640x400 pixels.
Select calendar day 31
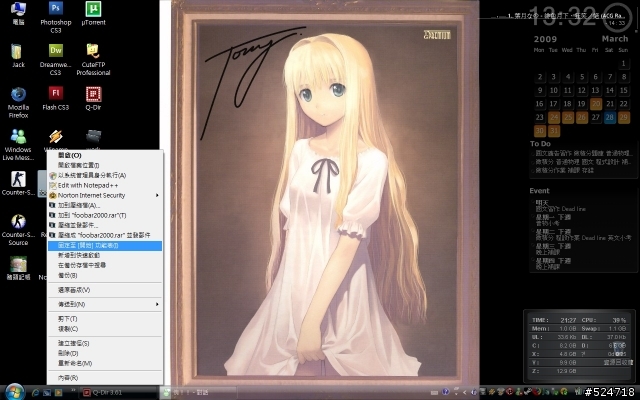point(554,131)
